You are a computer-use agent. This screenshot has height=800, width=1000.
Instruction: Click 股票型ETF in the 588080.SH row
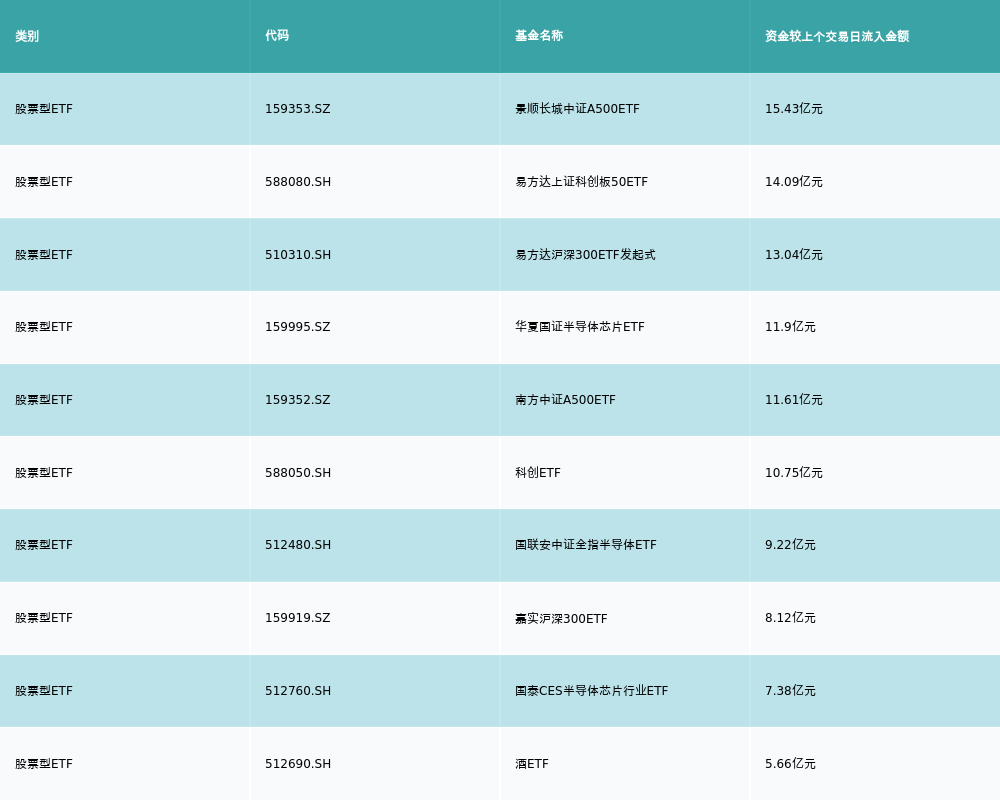44,182
